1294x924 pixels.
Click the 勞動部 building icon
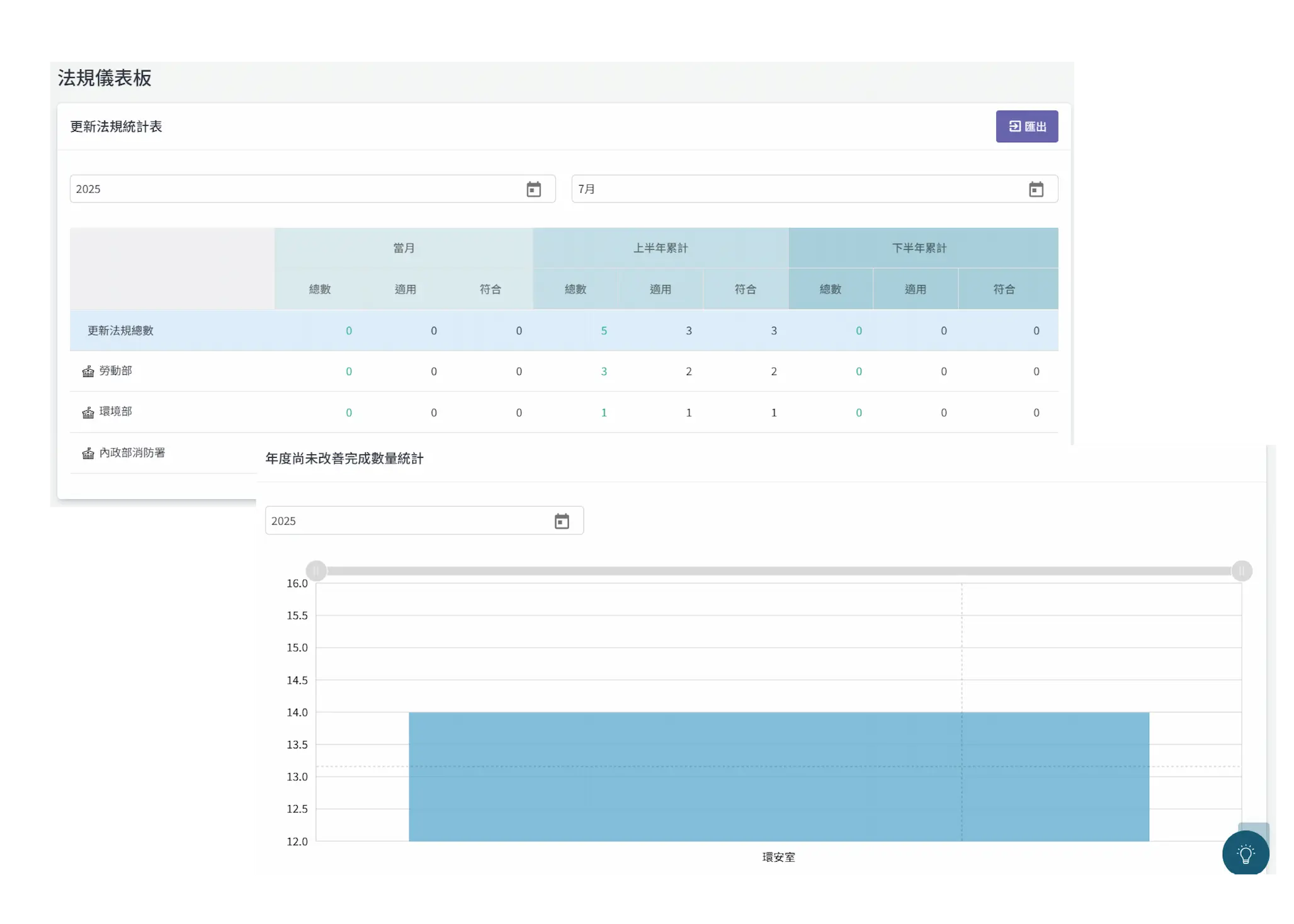[x=88, y=371]
